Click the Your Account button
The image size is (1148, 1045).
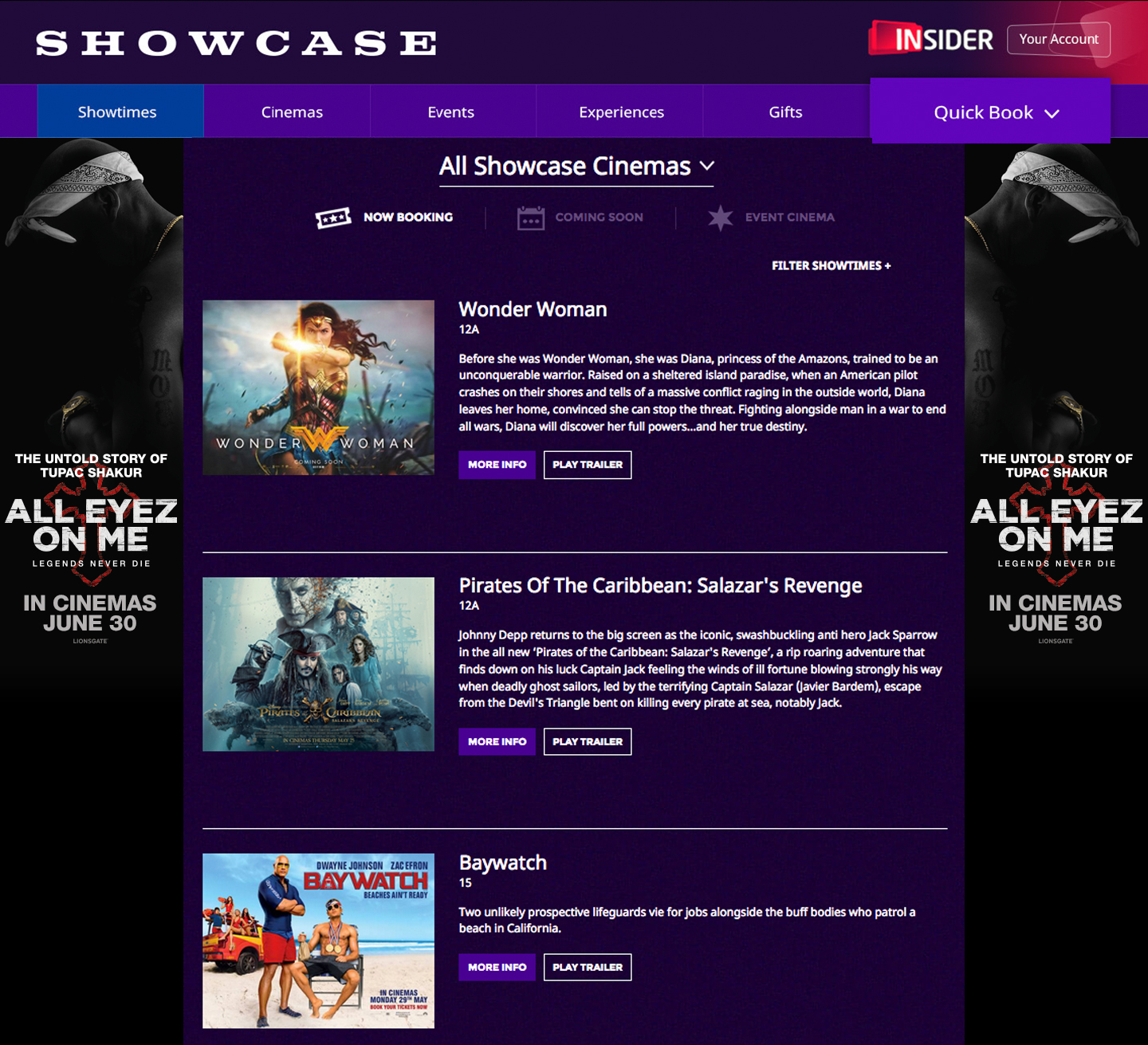[x=1059, y=39]
